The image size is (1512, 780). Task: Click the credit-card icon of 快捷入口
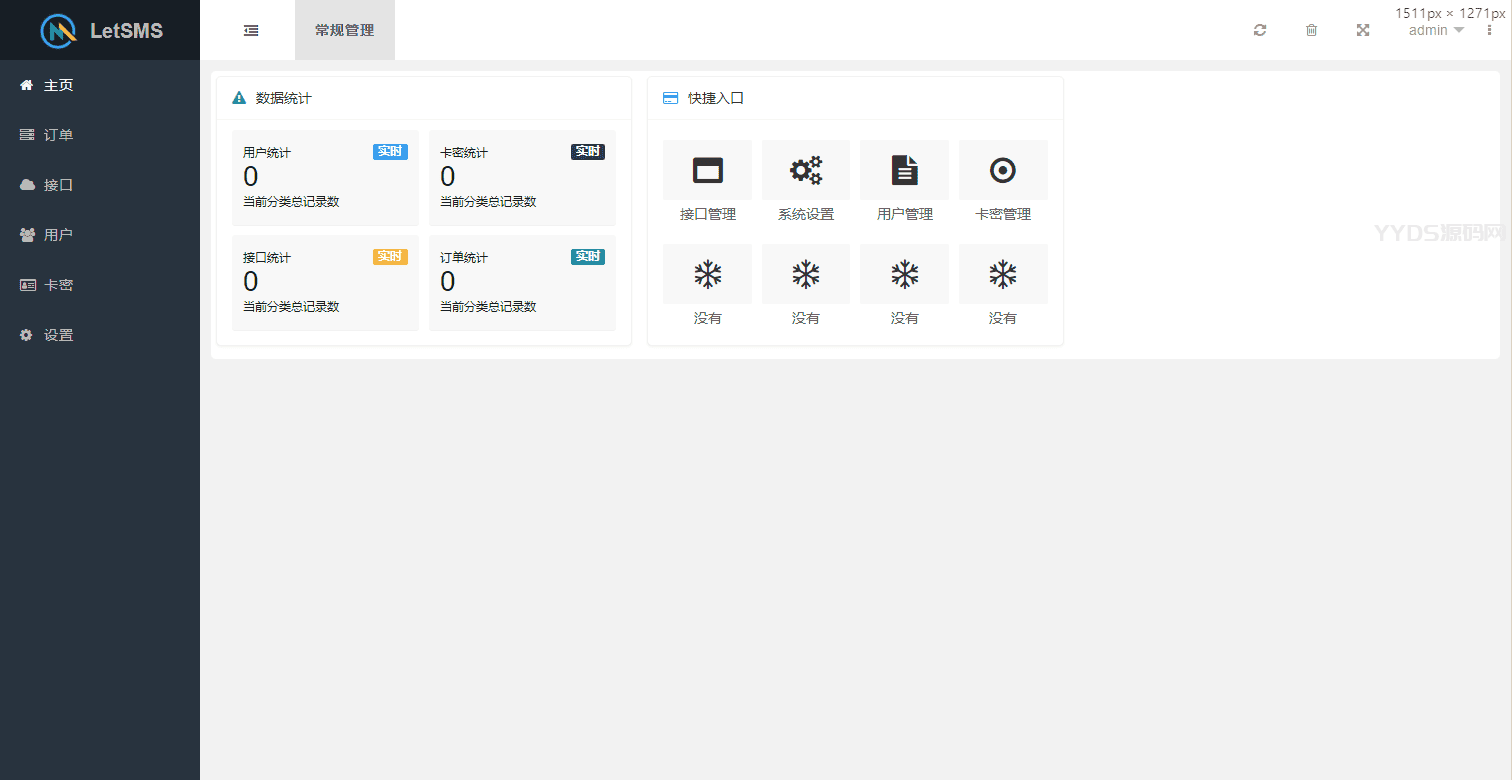pos(670,98)
